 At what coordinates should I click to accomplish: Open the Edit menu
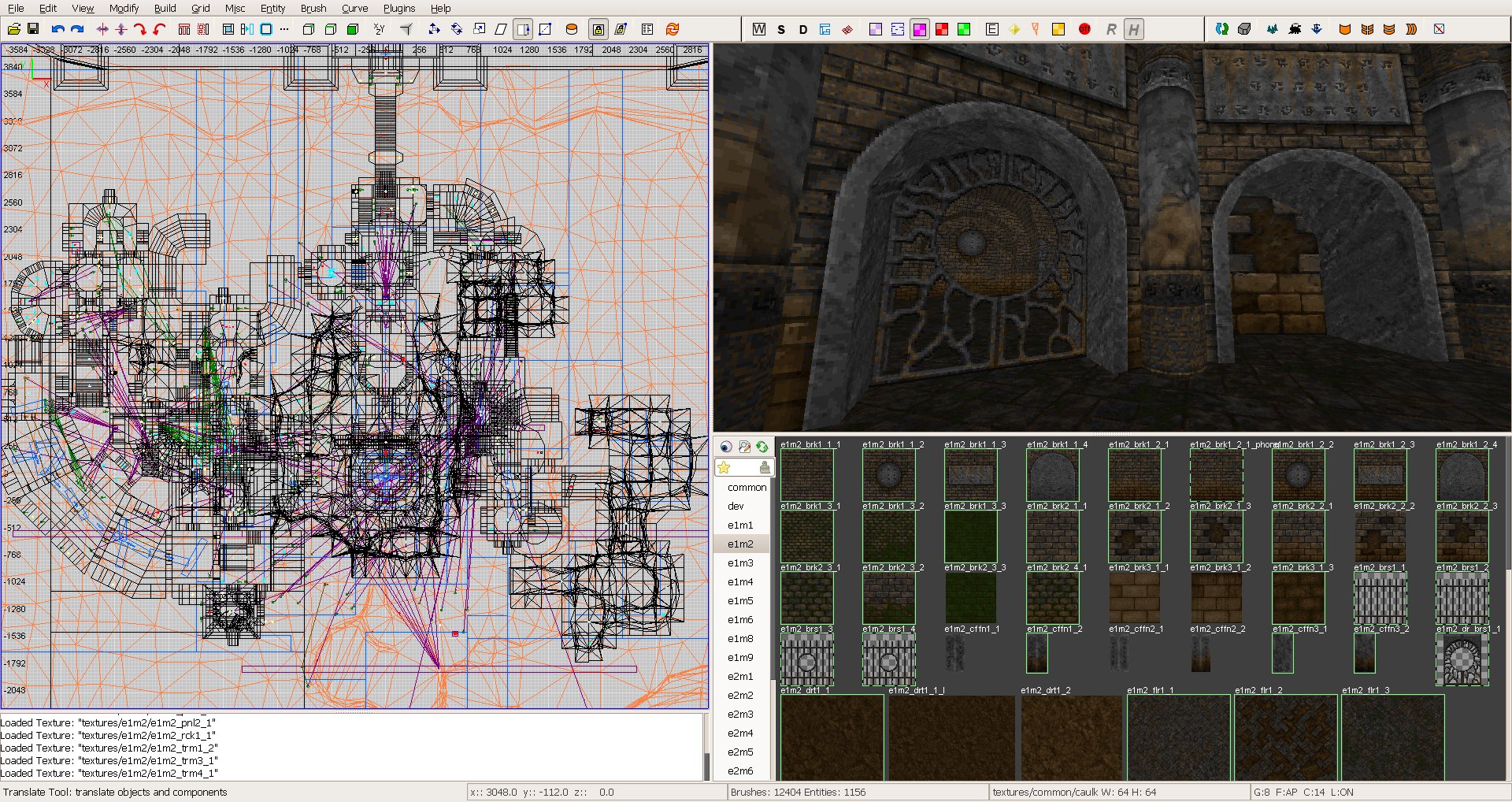(48, 8)
